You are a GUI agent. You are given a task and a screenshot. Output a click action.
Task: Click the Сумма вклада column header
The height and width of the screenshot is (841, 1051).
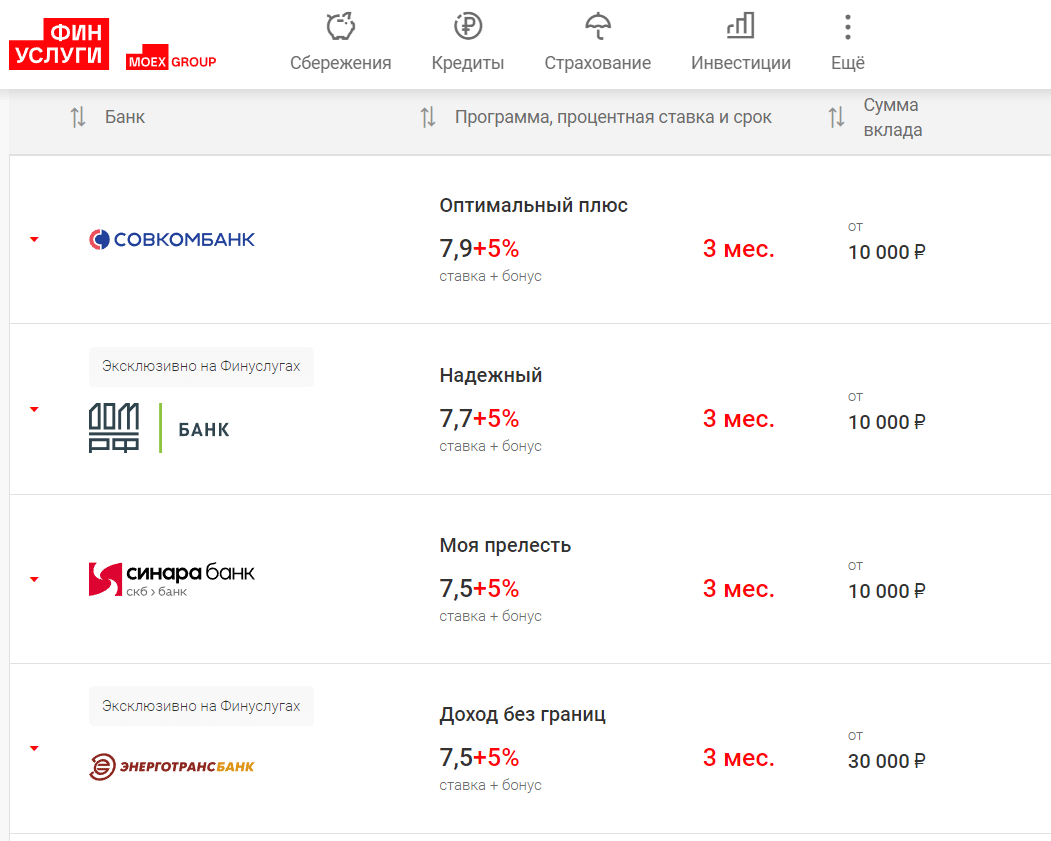click(893, 117)
